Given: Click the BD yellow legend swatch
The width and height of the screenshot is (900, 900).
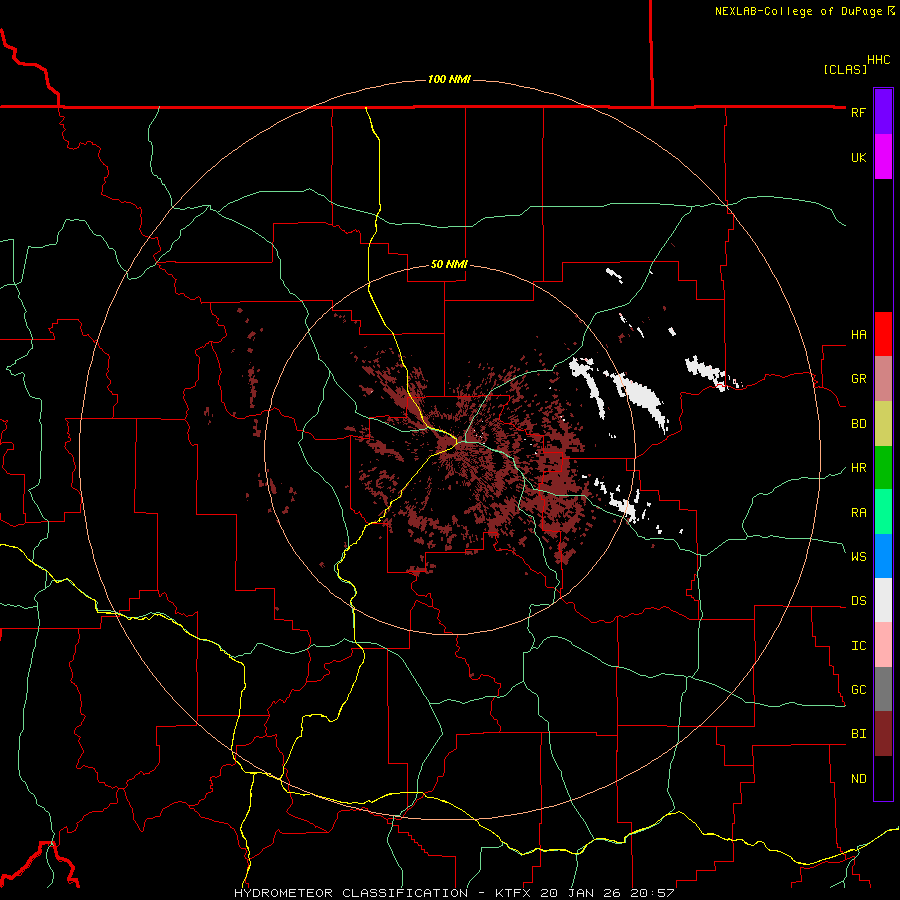Looking at the screenshot, I should pos(883,424).
